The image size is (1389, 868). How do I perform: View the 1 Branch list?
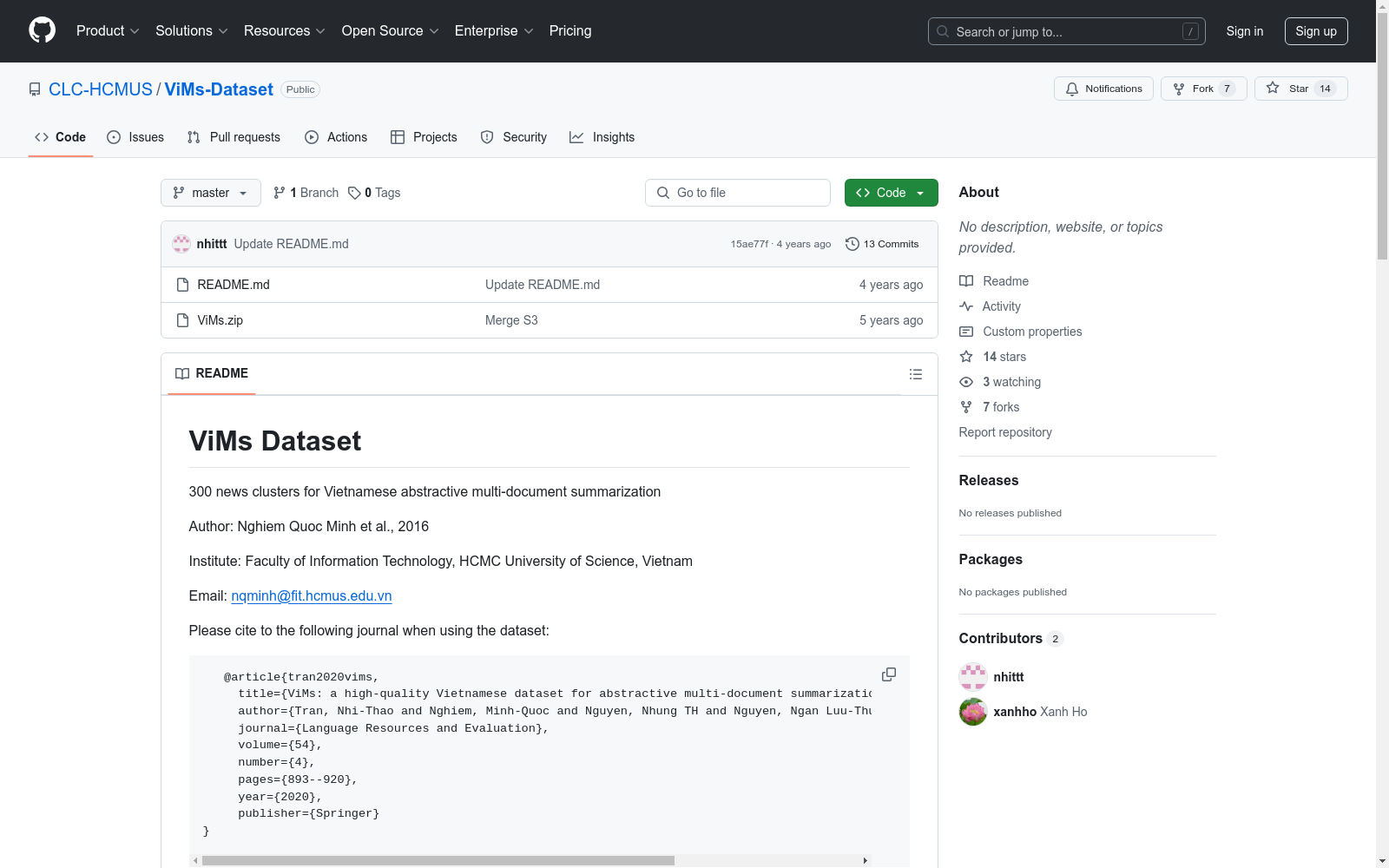[x=306, y=193]
